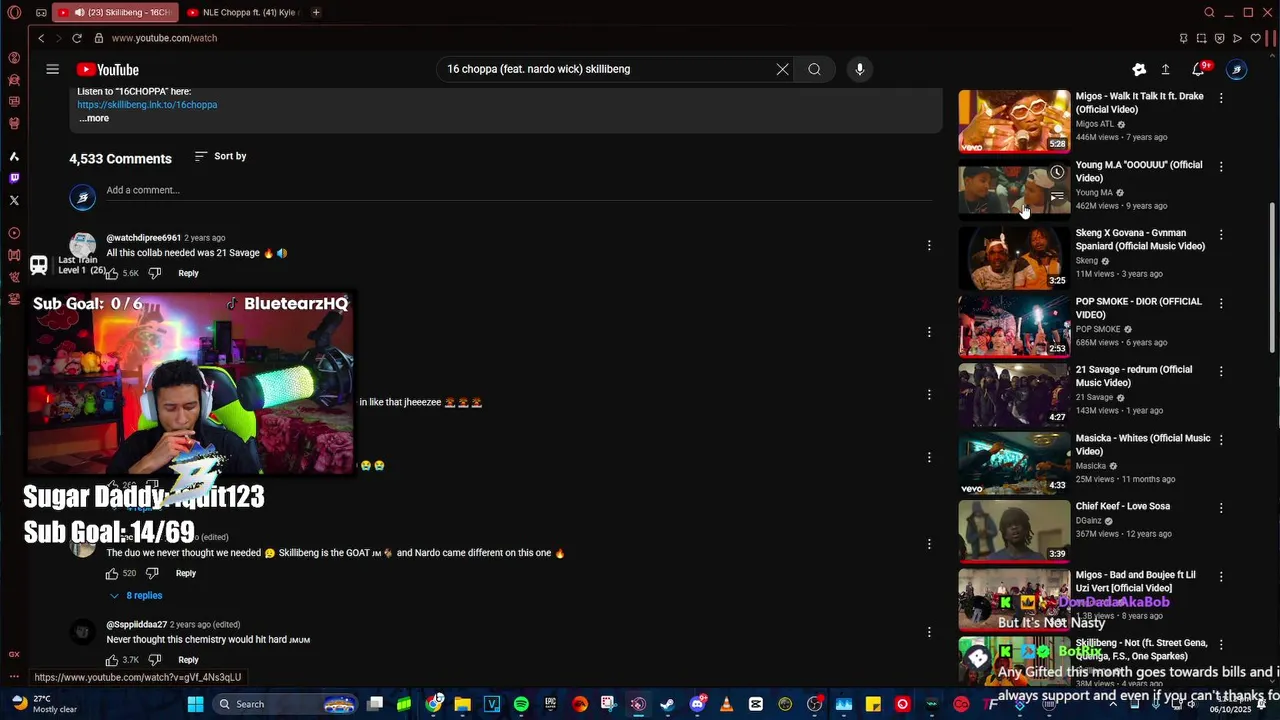Clear the YouTube search box text
This screenshot has height=720, width=1280.
782,69
